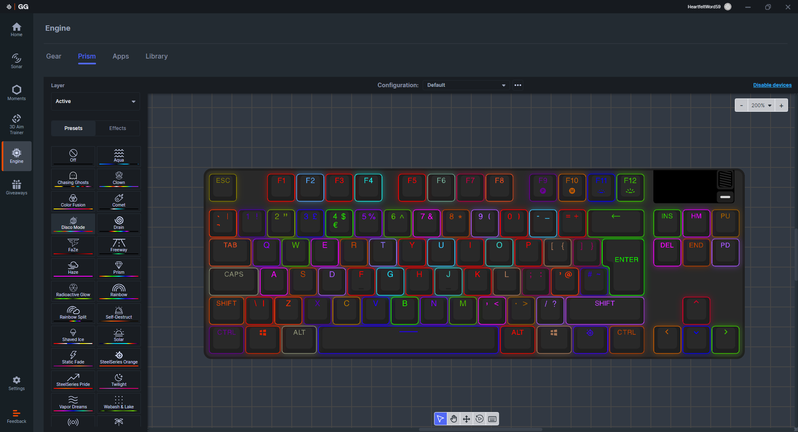The image size is (798, 432).
Task: Select the hand pan tool
Action: (453, 419)
